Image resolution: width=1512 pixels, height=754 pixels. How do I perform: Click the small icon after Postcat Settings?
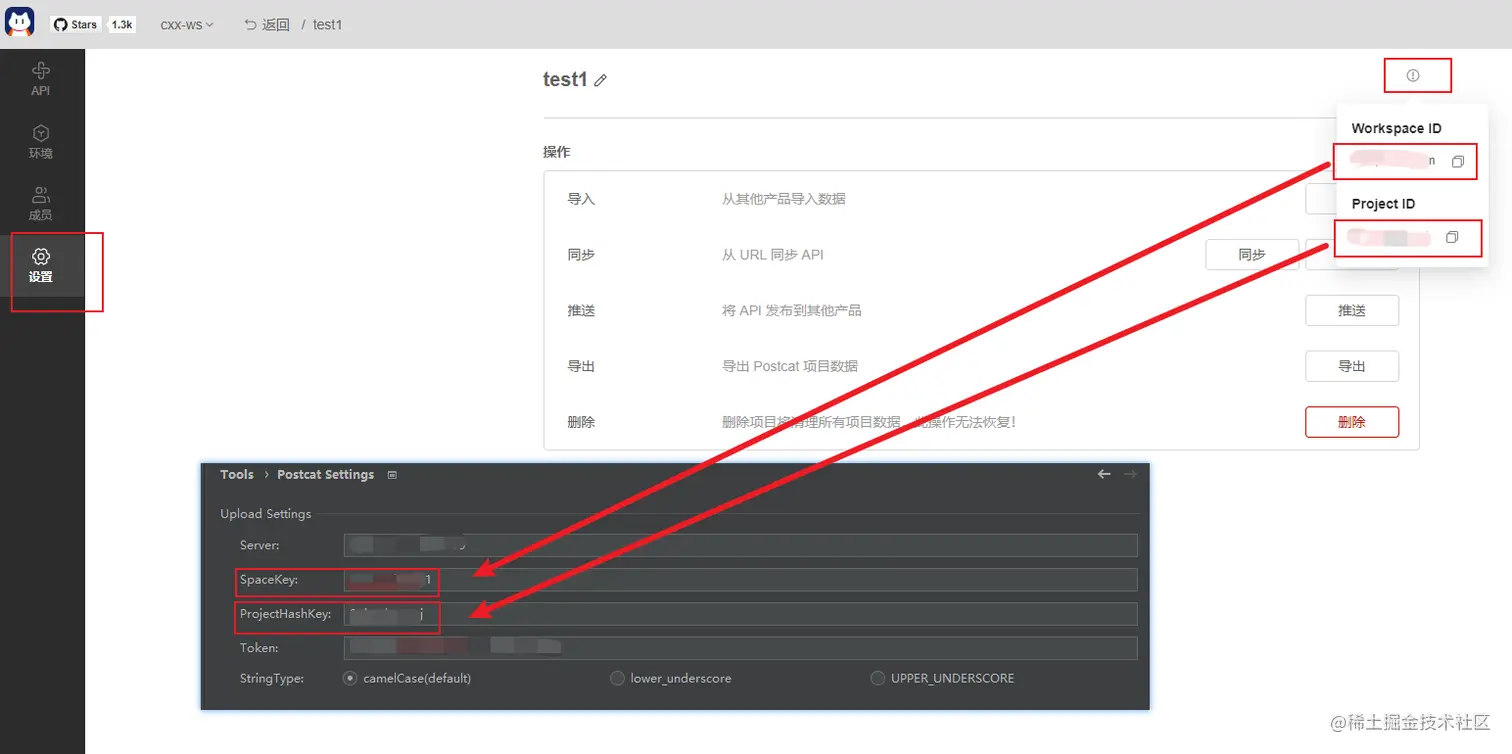pos(392,475)
